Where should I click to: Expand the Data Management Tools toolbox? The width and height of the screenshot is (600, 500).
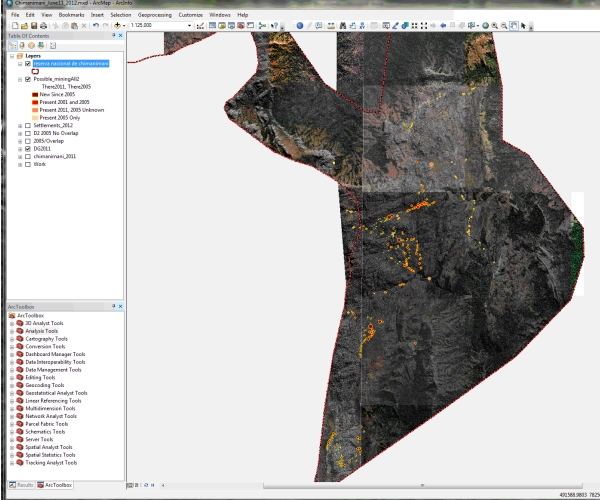click(x=10, y=369)
